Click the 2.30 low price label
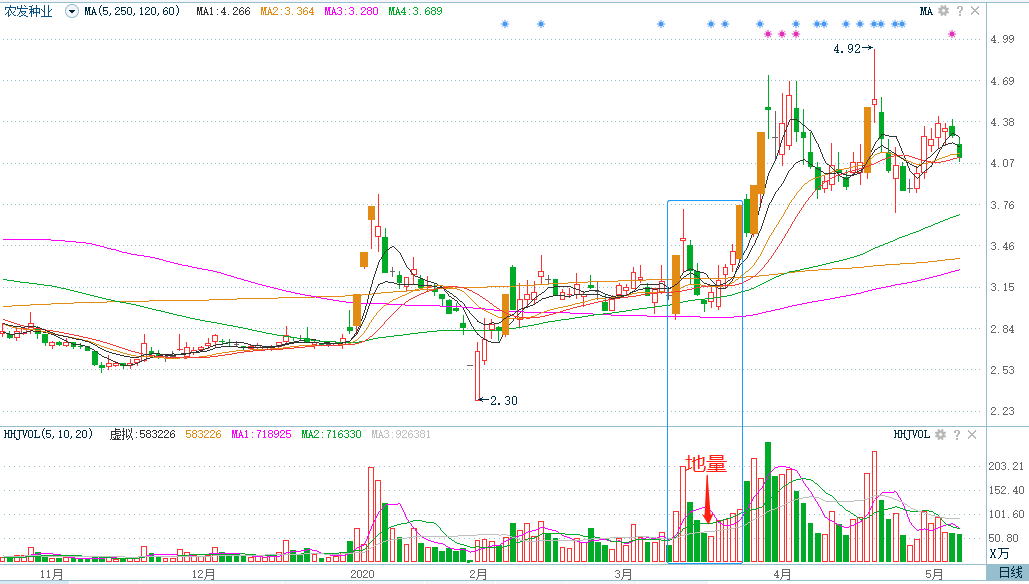1029x584 pixels. pyautogui.click(x=504, y=401)
